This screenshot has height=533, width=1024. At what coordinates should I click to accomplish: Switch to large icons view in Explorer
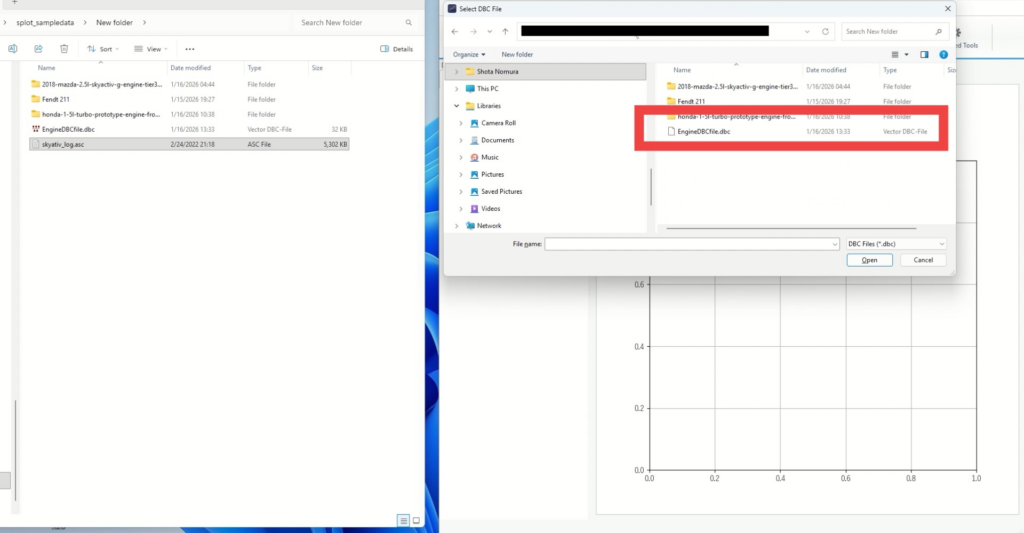(417, 520)
